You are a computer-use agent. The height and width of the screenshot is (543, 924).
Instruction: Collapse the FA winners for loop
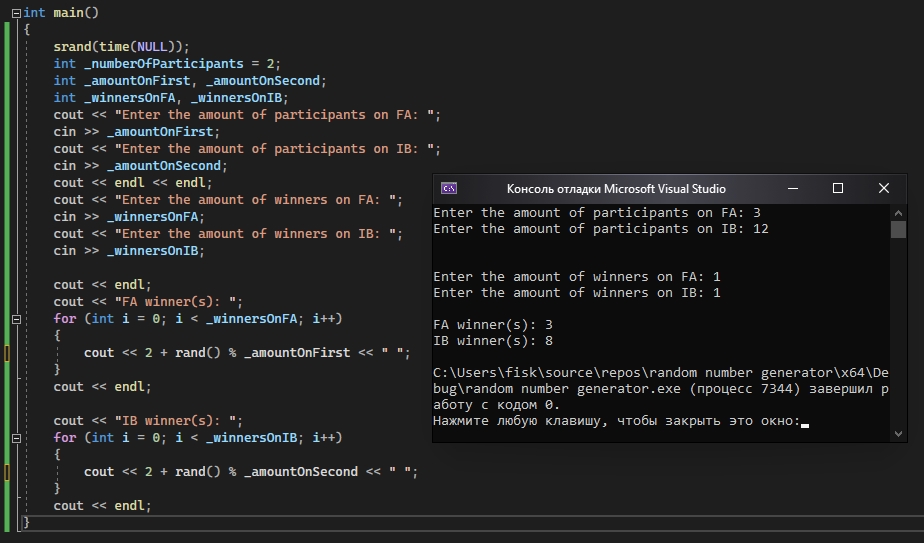(x=15, y=319)
